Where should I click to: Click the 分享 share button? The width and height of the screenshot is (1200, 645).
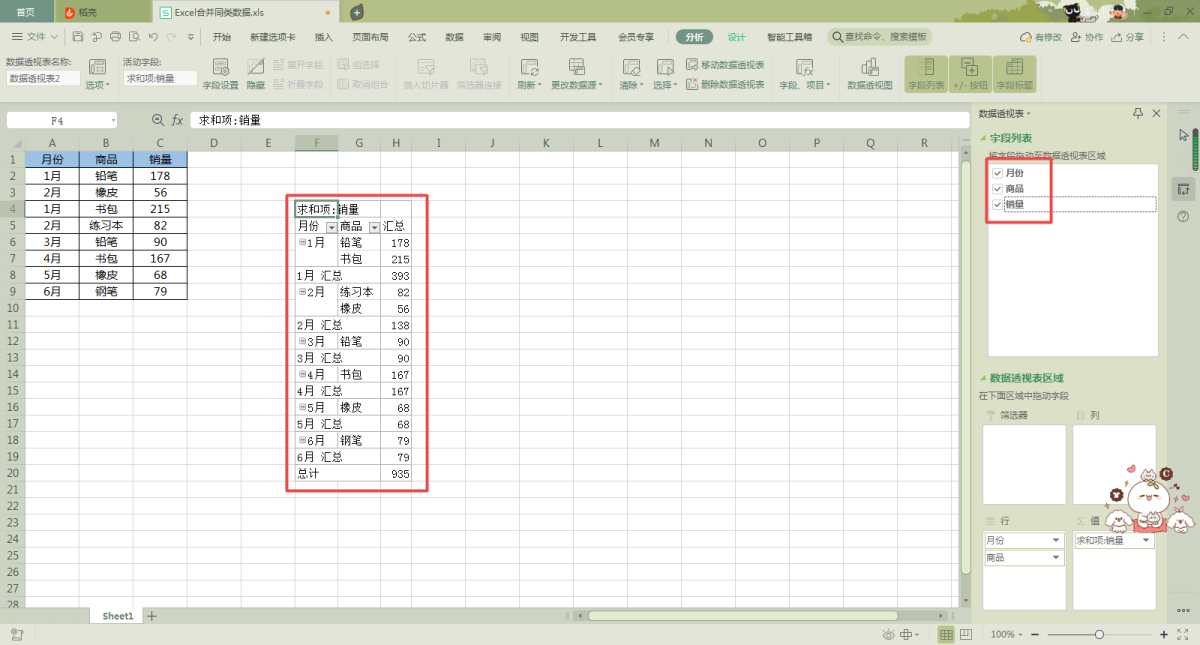(x=1129, y=37)
